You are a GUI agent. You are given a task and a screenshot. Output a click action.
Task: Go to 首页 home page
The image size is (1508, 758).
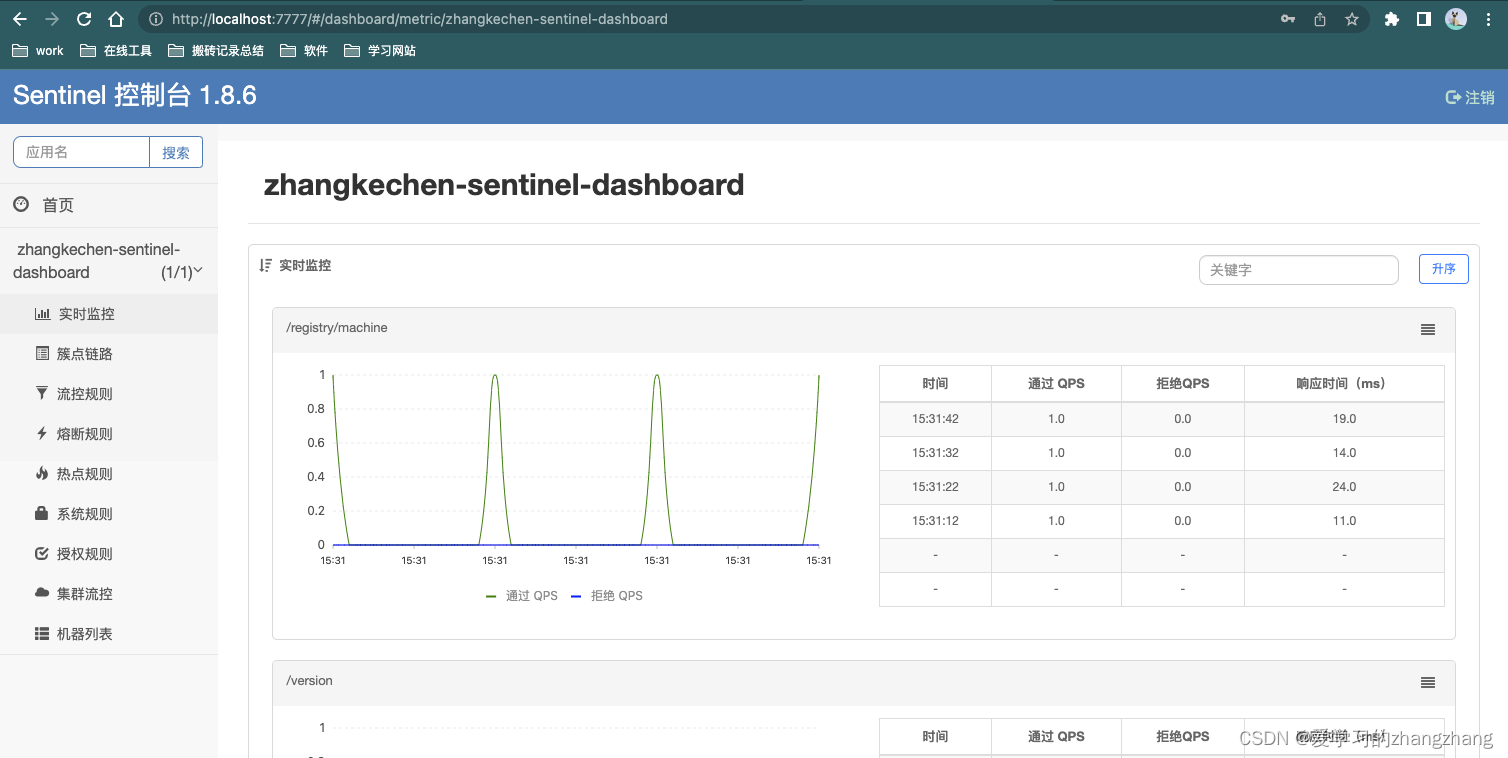point(57,204)
